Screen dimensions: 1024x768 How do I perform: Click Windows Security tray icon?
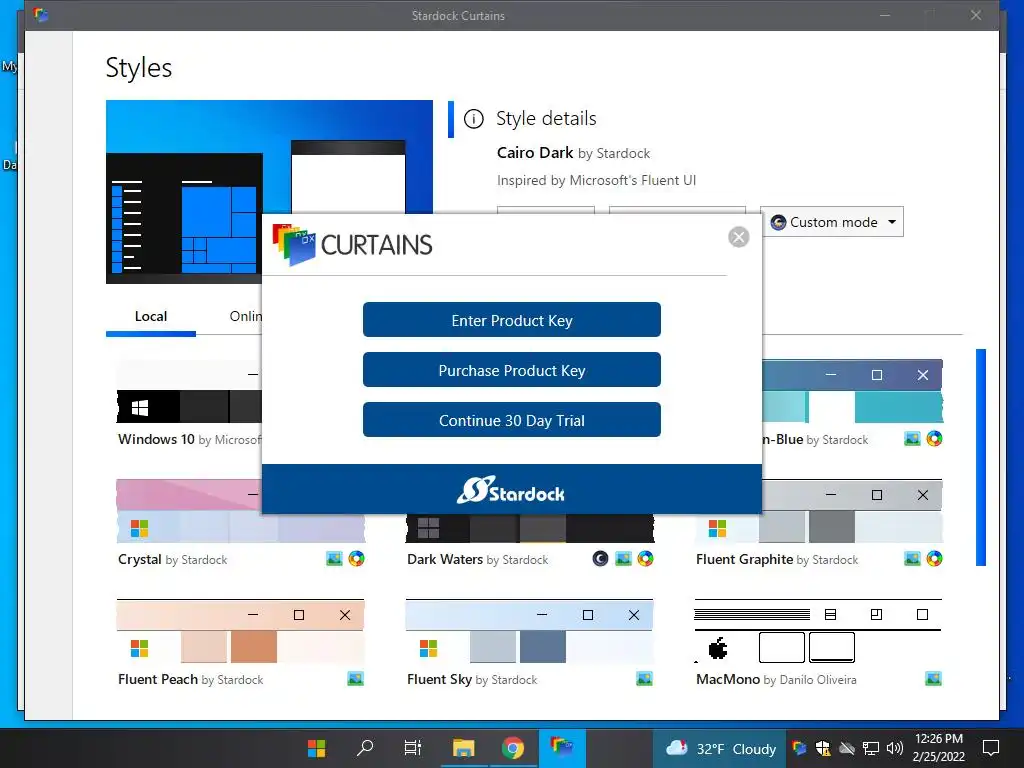823,748
